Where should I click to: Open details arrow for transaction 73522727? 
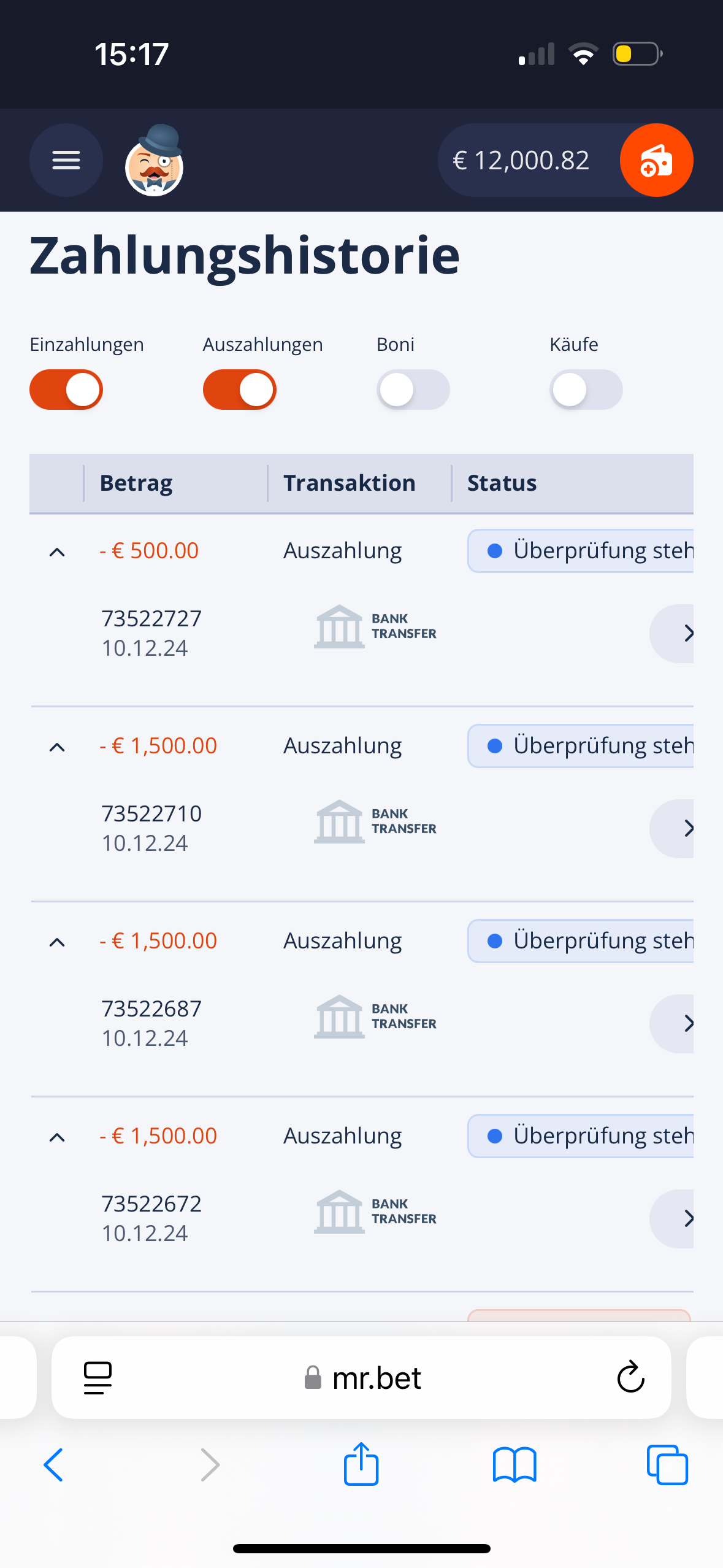pos(681,633)
